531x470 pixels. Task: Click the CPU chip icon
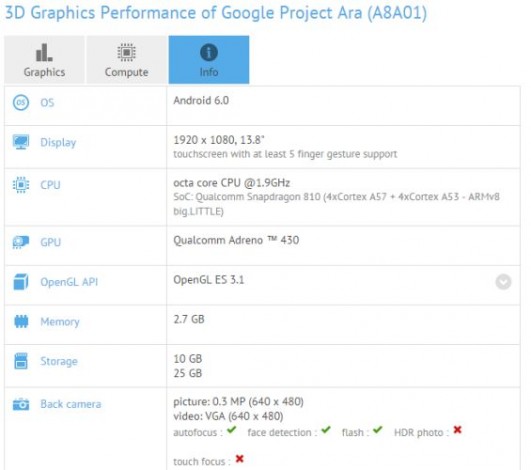click(21, 185)
